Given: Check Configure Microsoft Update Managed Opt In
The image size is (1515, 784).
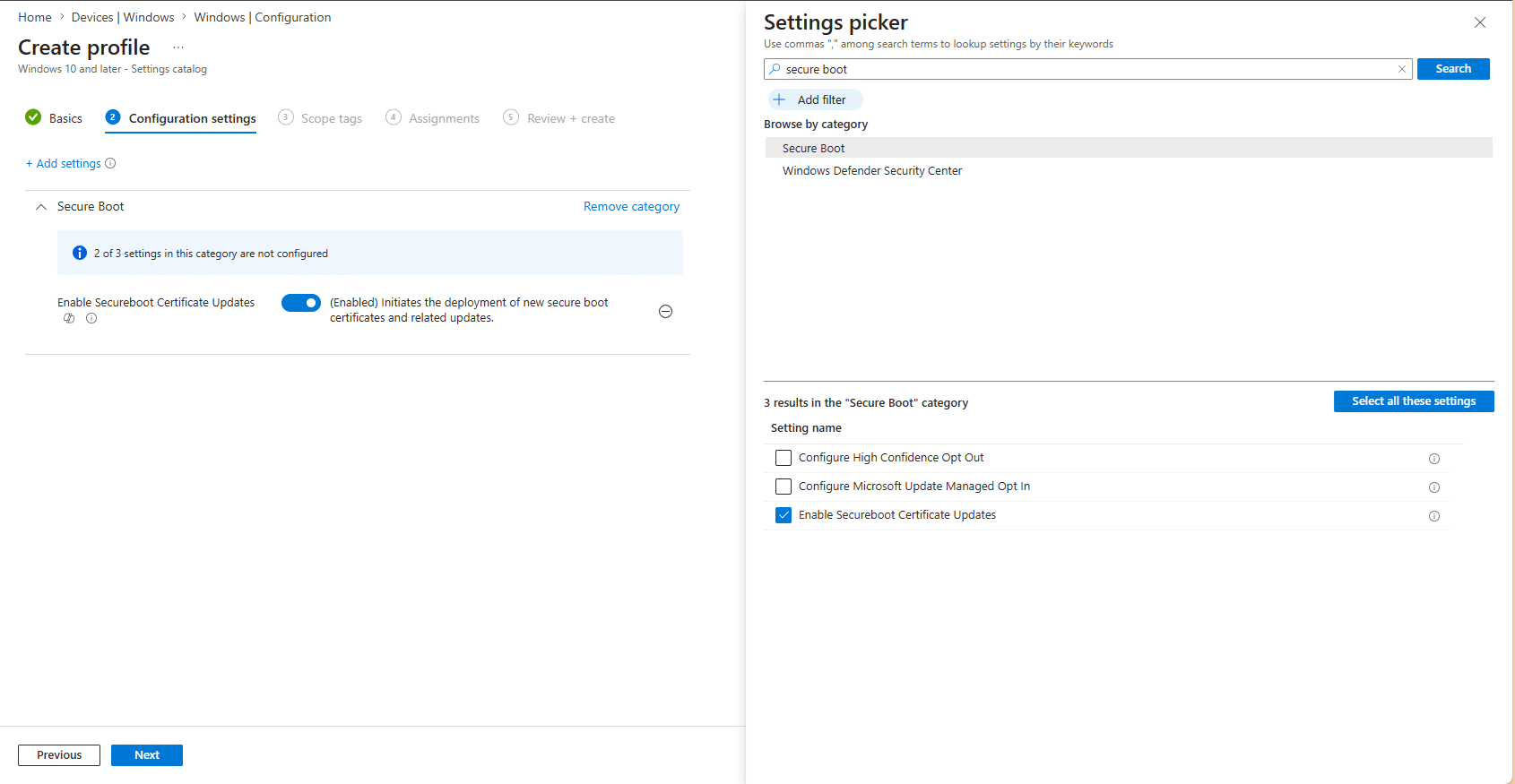Looking at the screenshot, I should pos(783,487).
